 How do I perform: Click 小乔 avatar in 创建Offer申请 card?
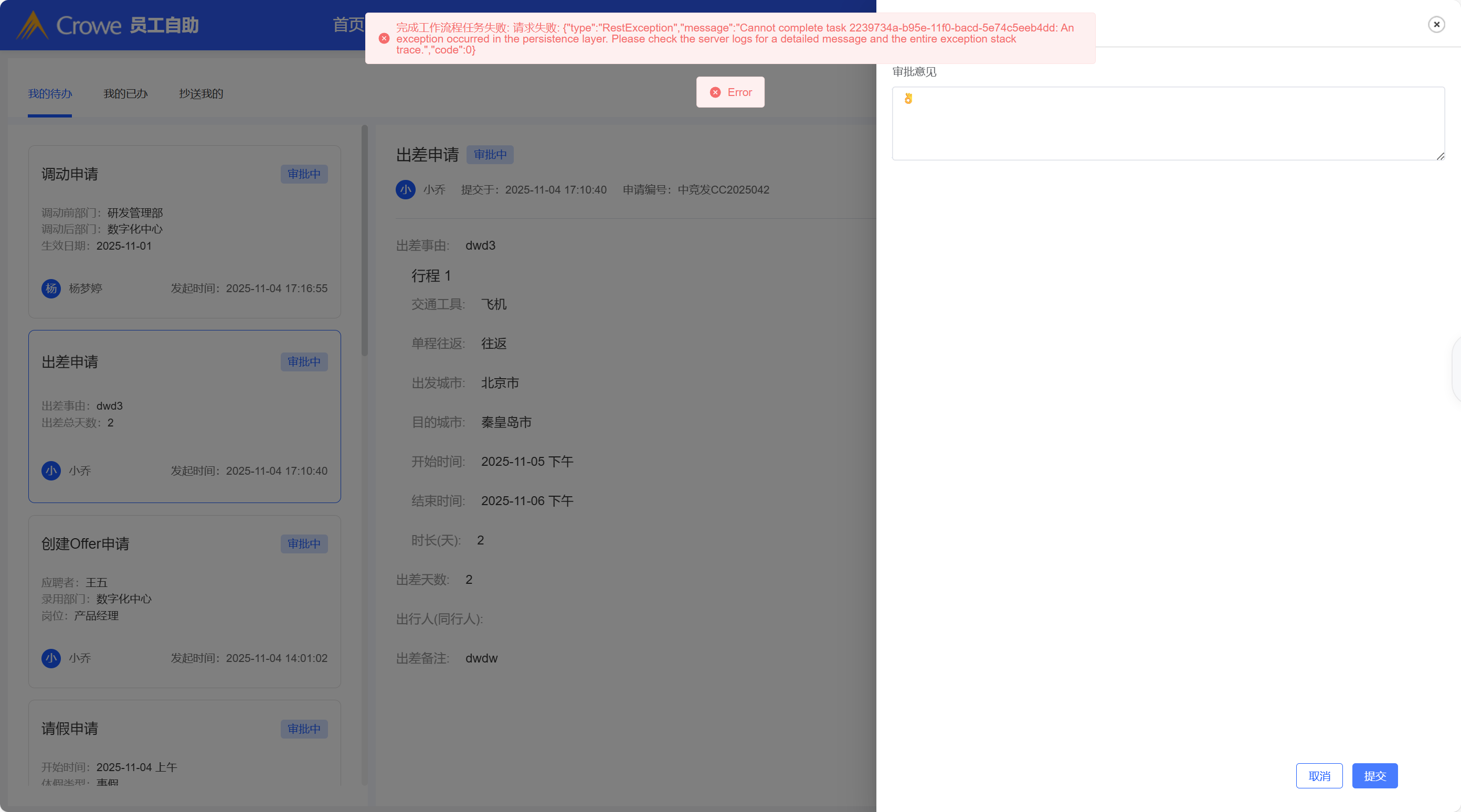pyautogui.click(x=51, y=658)
